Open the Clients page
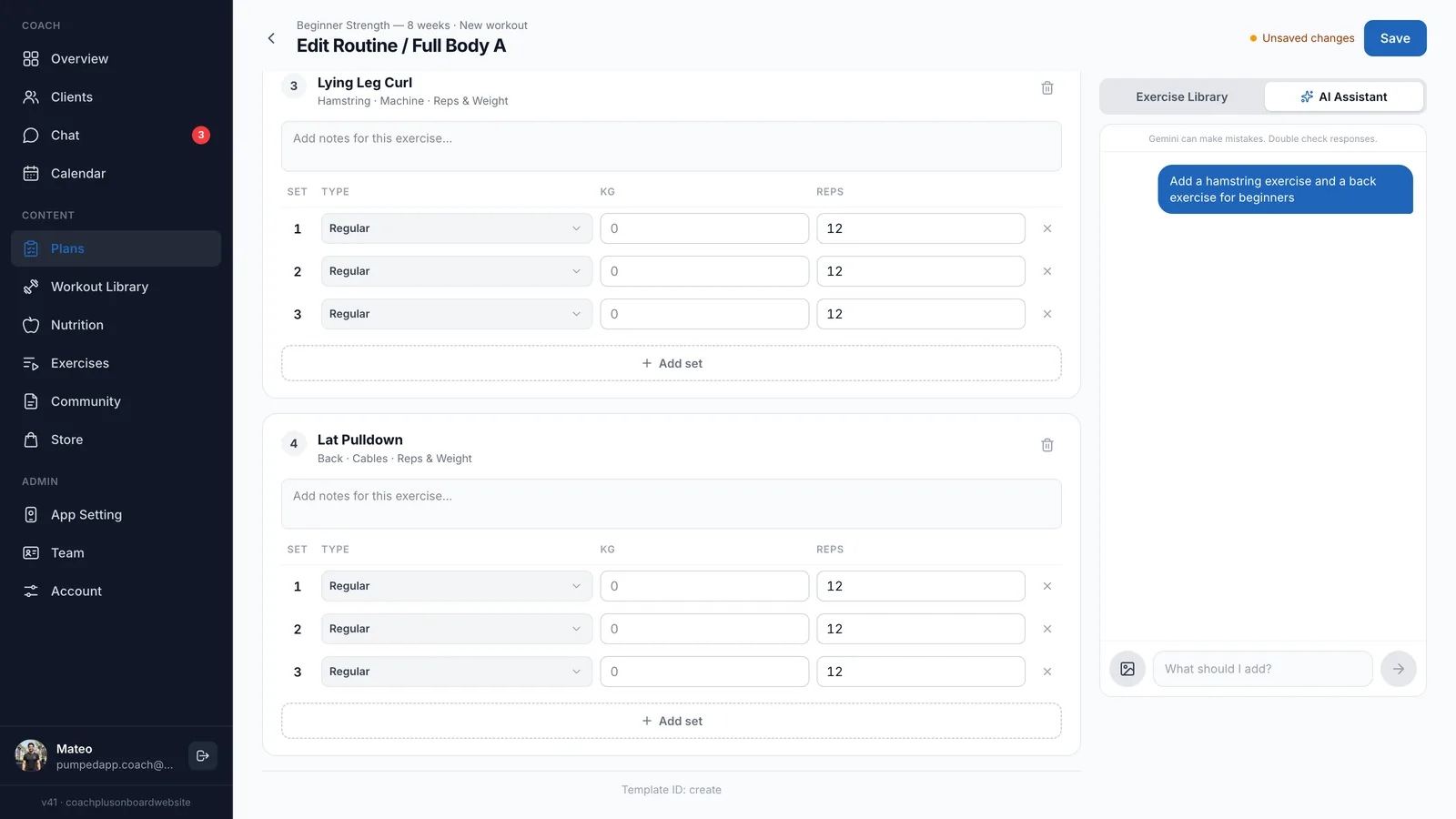The height and width of the screenshot is (819, 1456). [x=116, y=97]
